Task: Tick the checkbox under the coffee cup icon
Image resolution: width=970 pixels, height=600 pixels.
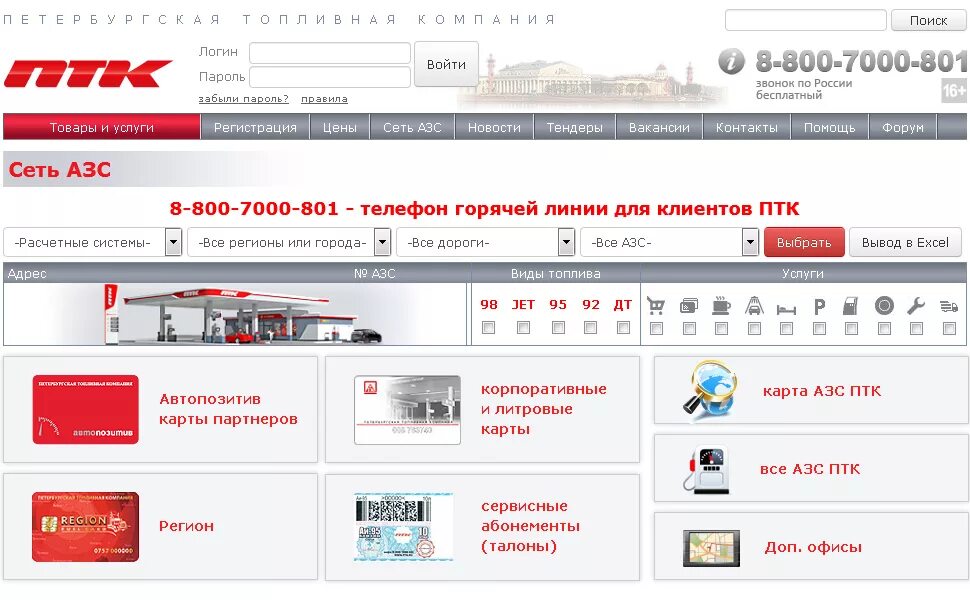Action: [x=721, y=328]
